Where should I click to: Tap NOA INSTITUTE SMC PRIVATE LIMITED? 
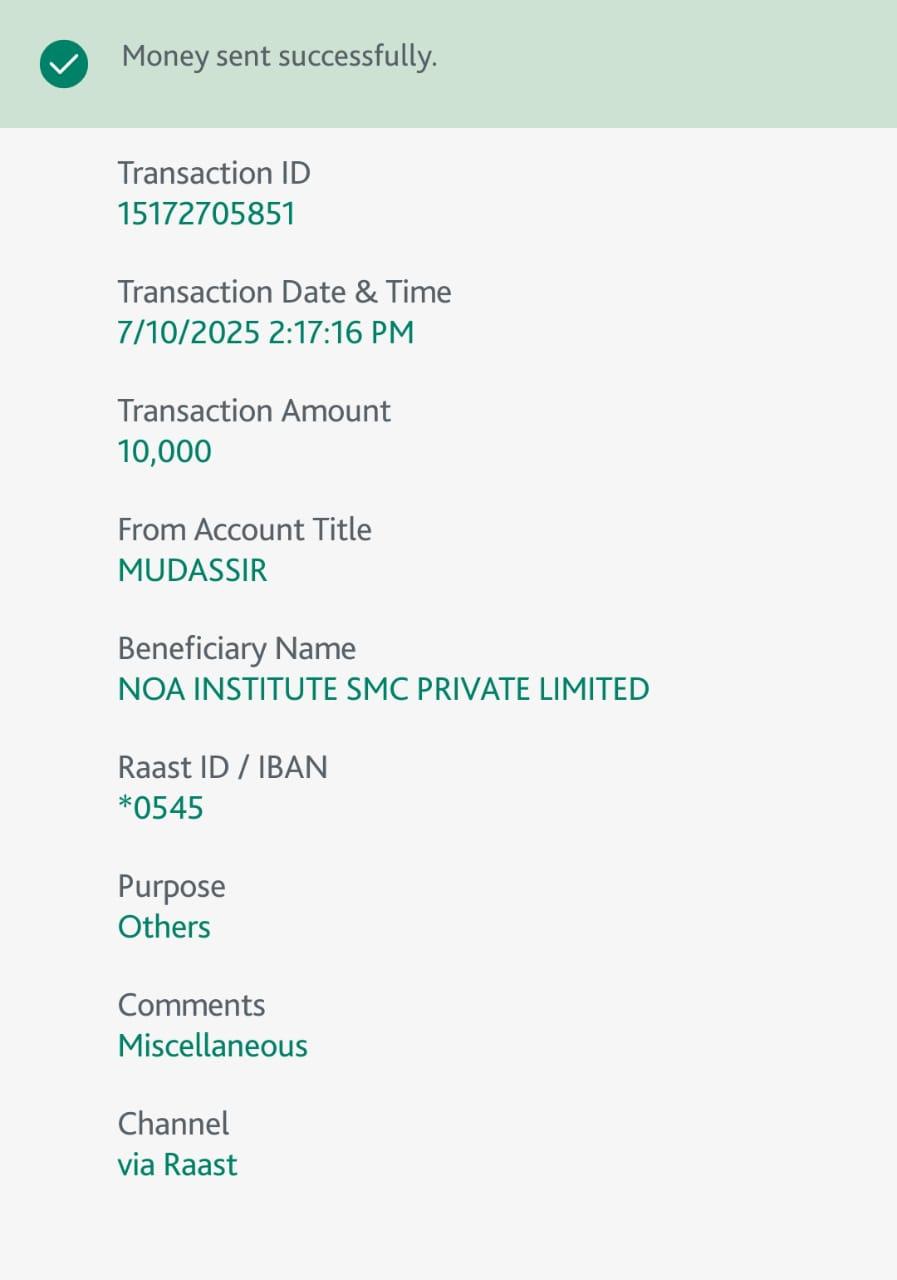(x=383, y=689)
